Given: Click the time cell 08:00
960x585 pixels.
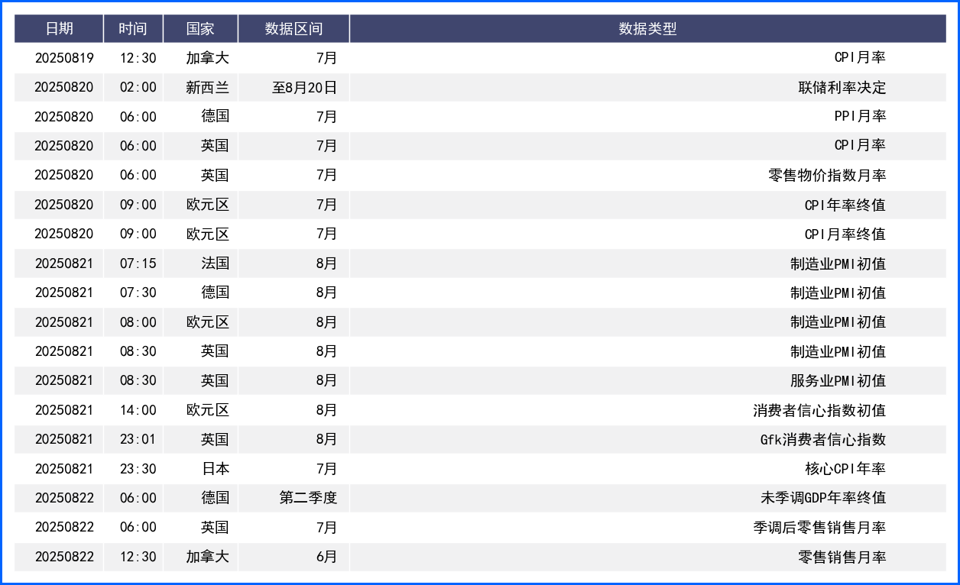Looking at the screenshot, I should click(138, 322).
